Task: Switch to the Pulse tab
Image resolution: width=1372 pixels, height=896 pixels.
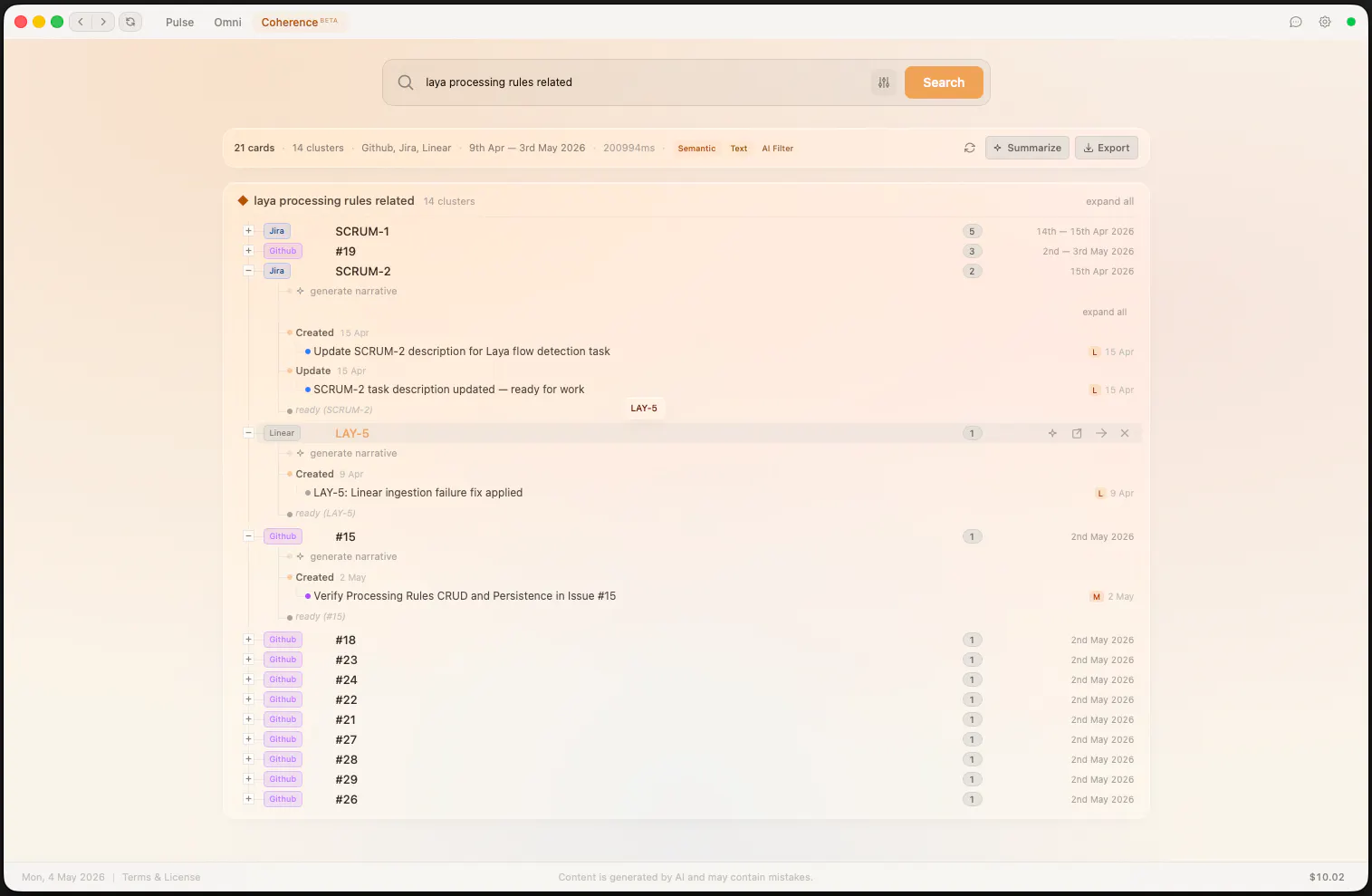Action: click(179, 22)
